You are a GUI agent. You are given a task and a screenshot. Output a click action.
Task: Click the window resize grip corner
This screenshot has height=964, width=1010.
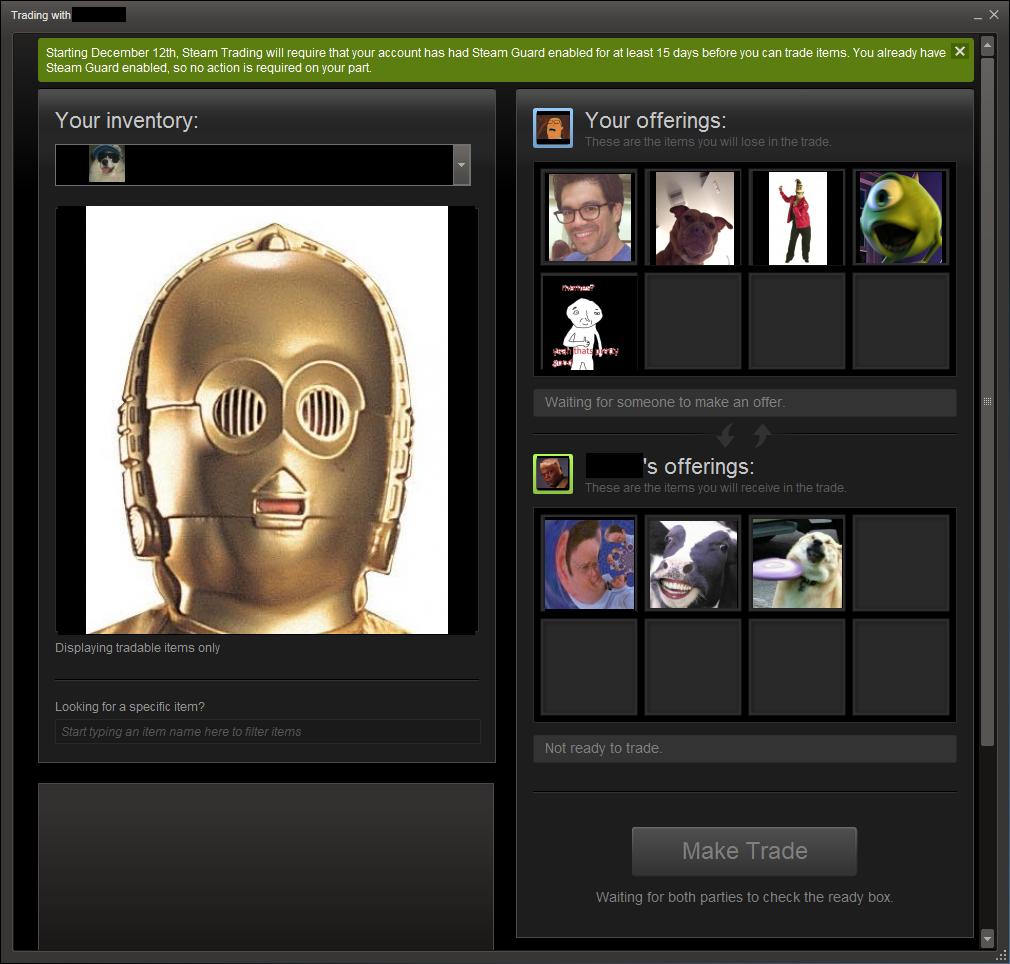[x=1000, y=955]
